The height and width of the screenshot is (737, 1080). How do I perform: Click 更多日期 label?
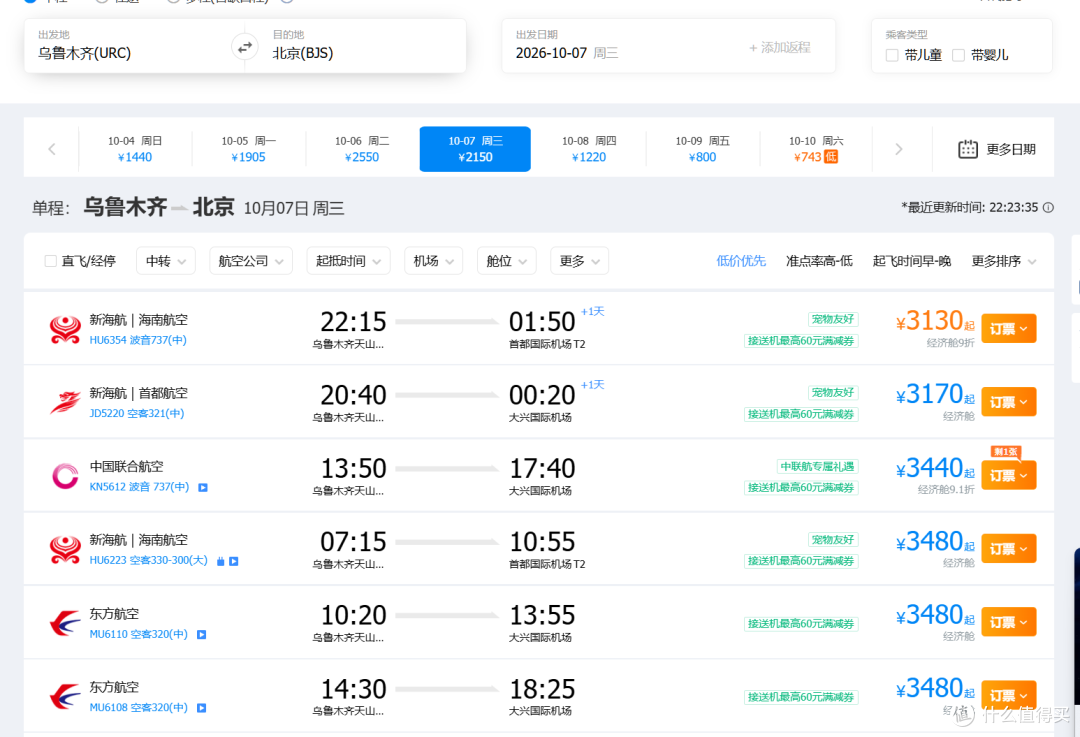click(x=1010, y=149)
